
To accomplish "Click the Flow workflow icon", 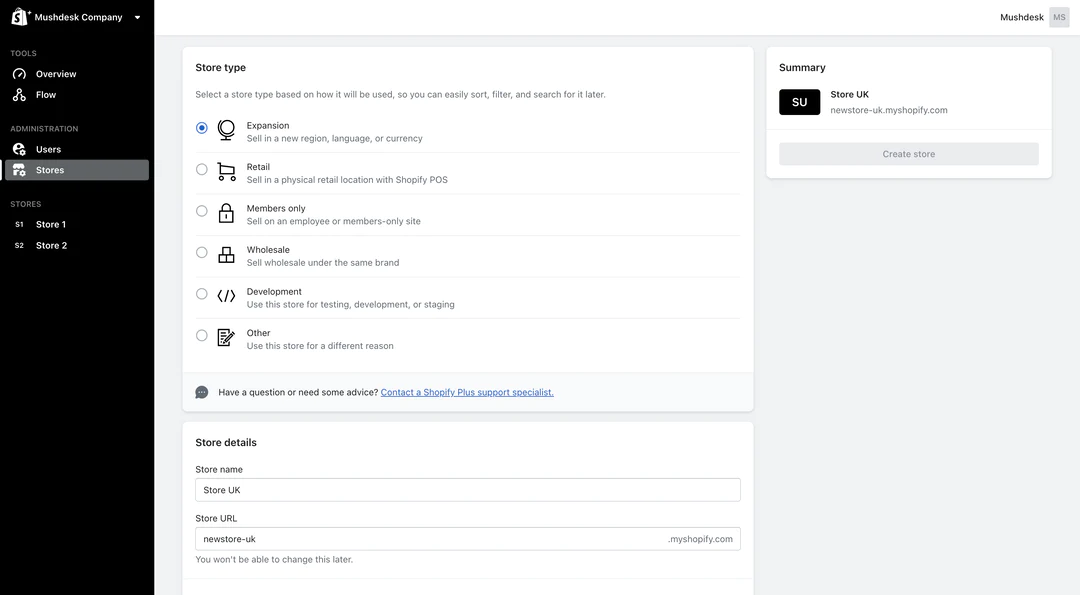I will tap(19, 95).
